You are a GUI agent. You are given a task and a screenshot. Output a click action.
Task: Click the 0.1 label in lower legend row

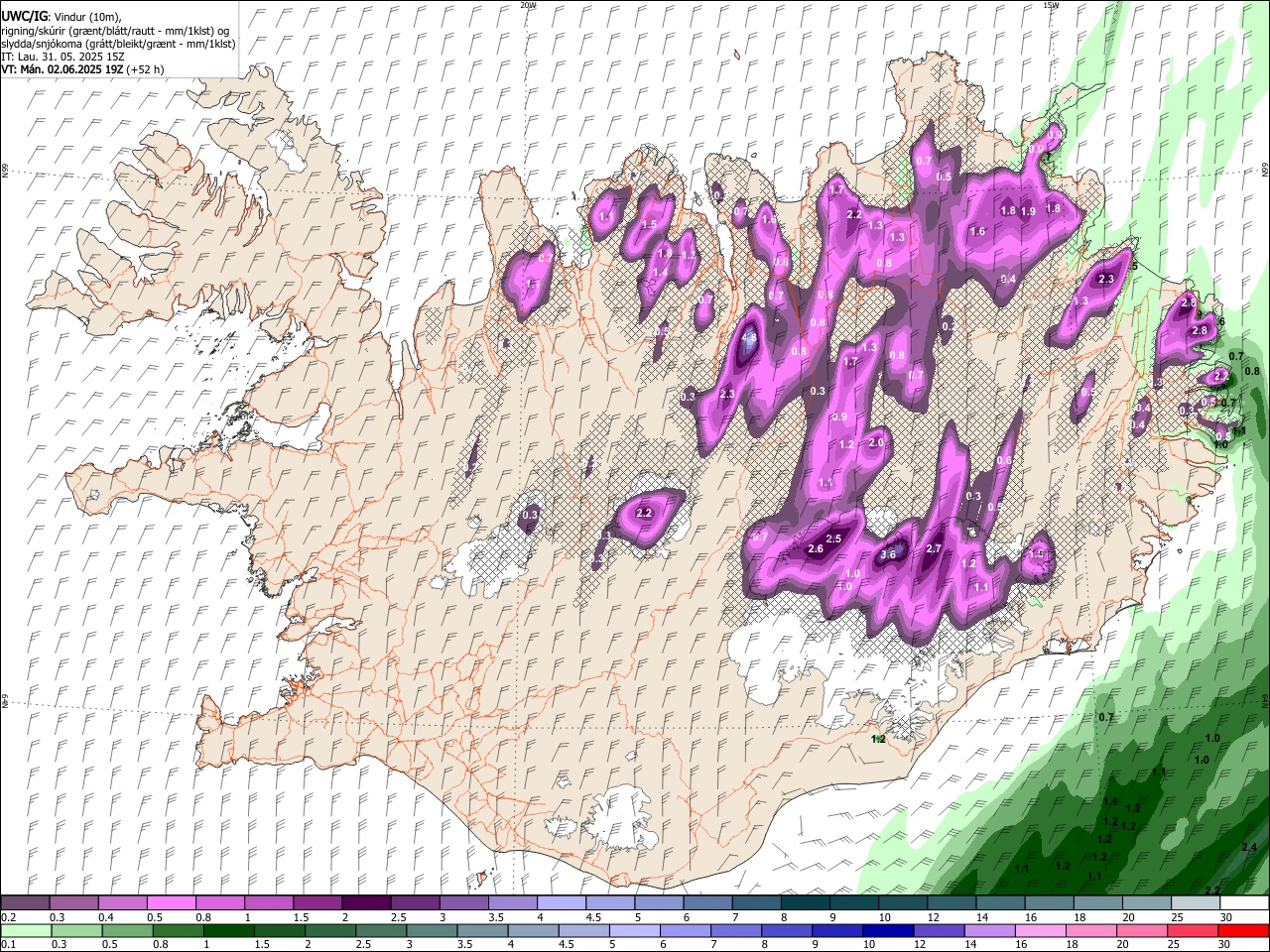tap(7, 945)
